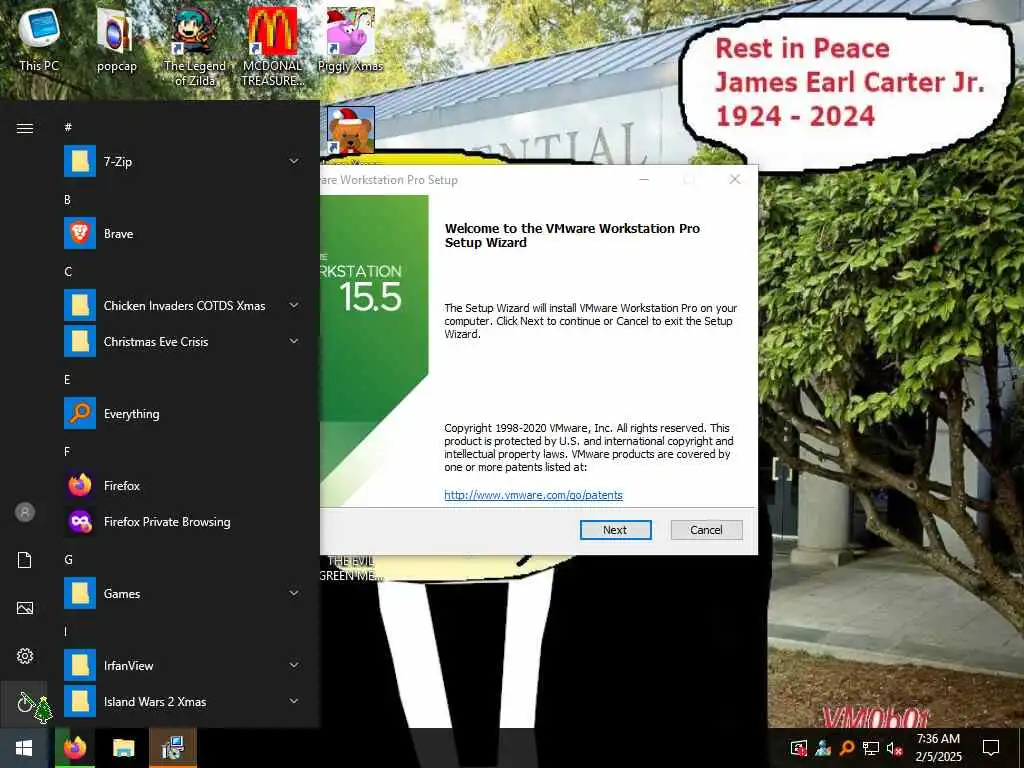This screenshot has width=1024, height=768.
Task: Open the clock showing 7:36 AM
Action: point(938,748)
